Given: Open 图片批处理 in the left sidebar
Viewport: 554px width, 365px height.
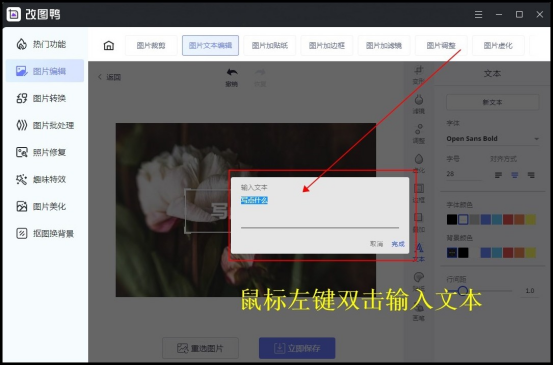Looking at the screenshot, I should (x=45, y=125).
